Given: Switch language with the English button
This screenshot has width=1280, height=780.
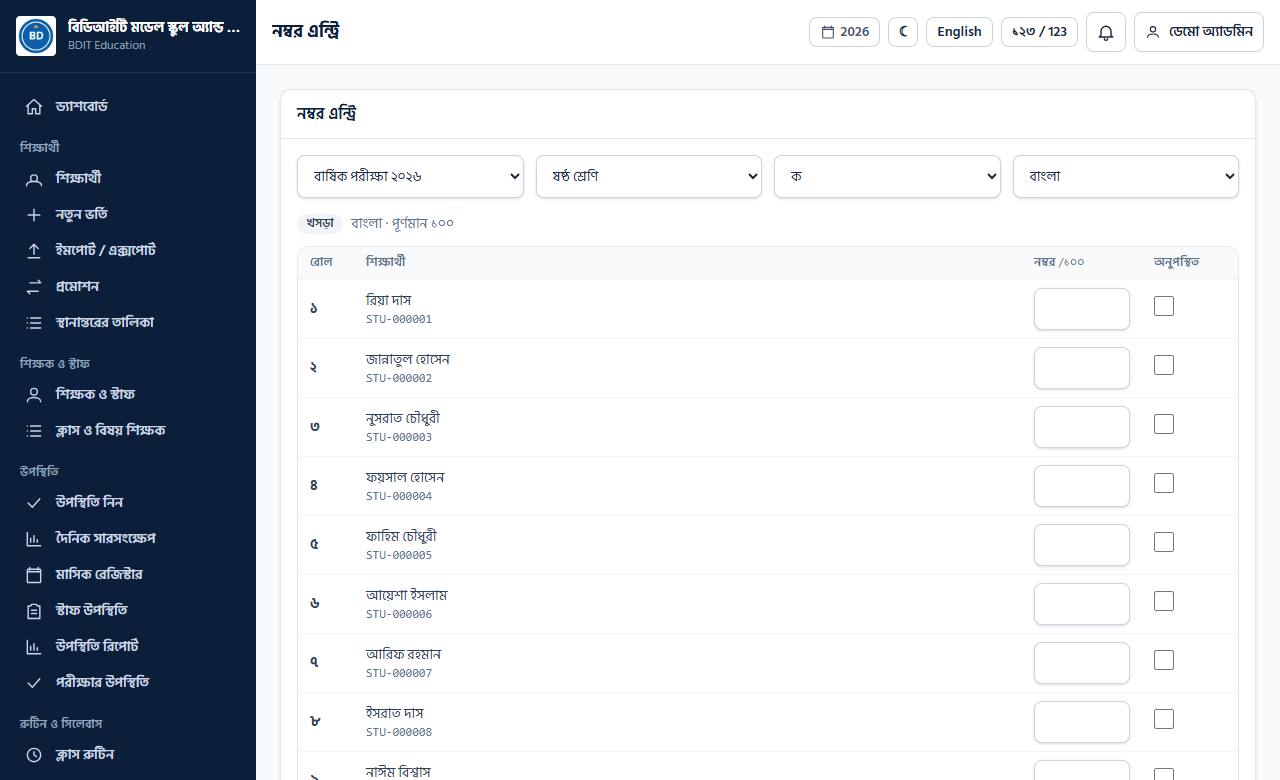Looking at the screenshot, I should pyautogui.click(x=960, y=32).
